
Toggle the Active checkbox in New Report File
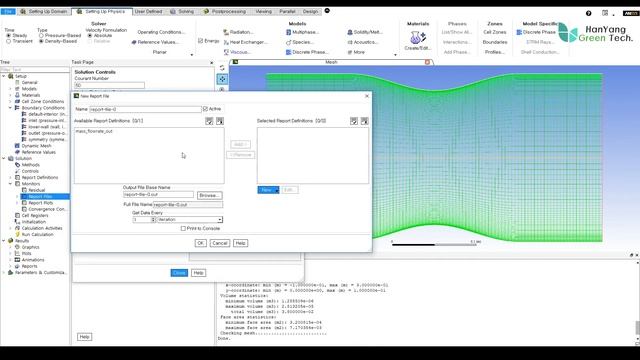[x=205, y=109]
